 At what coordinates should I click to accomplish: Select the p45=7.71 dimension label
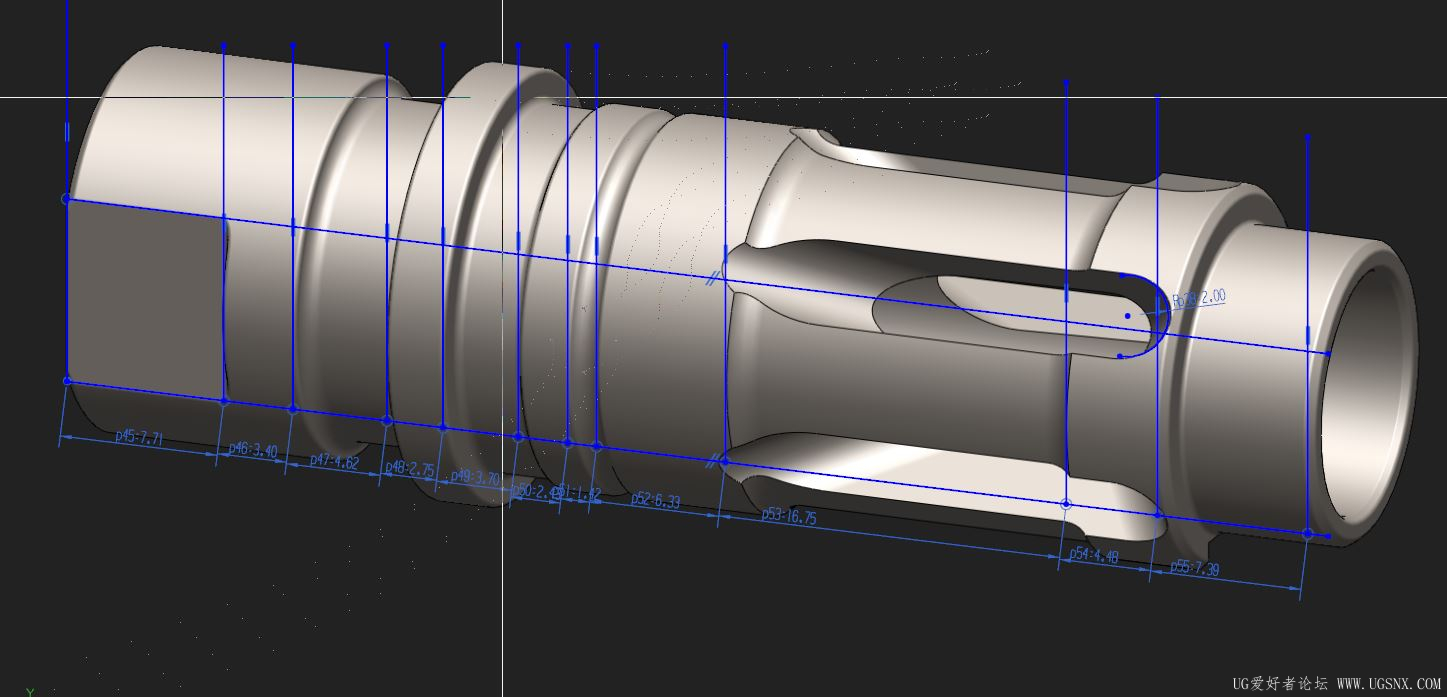139,437
